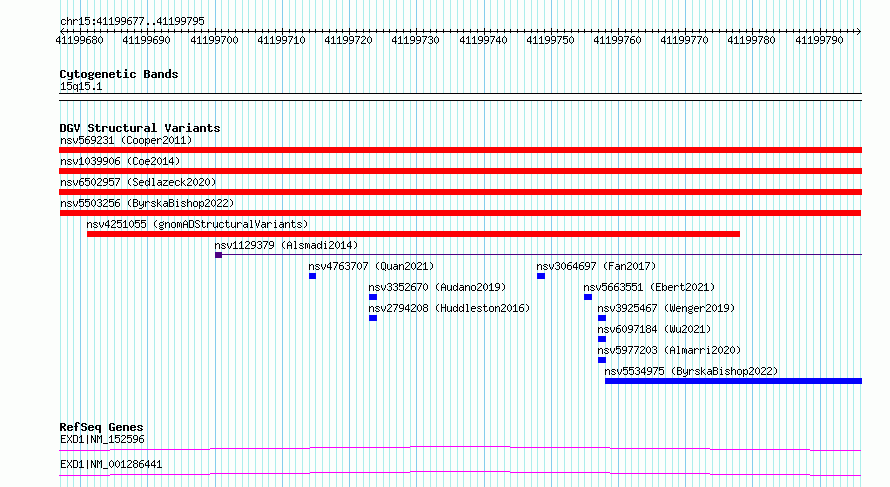Viewport: 890px width, 487px height.
Task: Click the DGV Structural Variants track heading
Action: coord(140,128)
